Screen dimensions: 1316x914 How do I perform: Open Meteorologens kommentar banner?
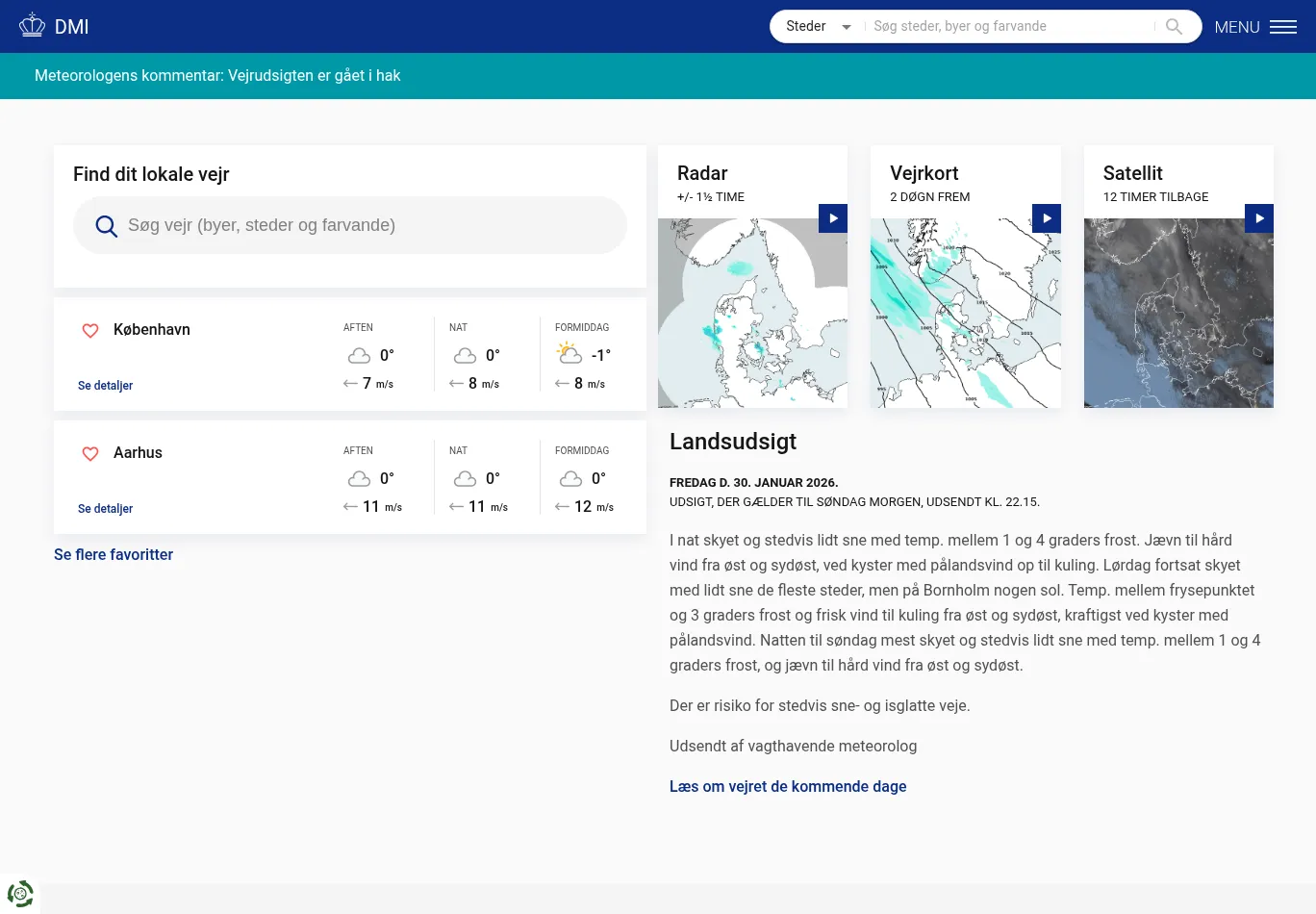point(217,76)
